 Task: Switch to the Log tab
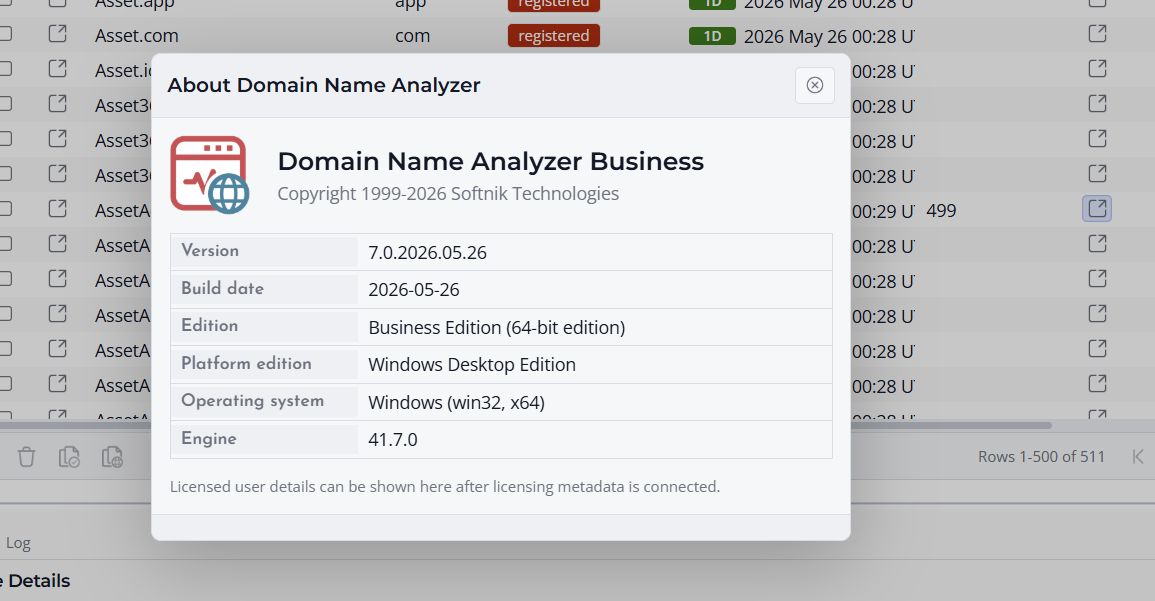[18, 543]
